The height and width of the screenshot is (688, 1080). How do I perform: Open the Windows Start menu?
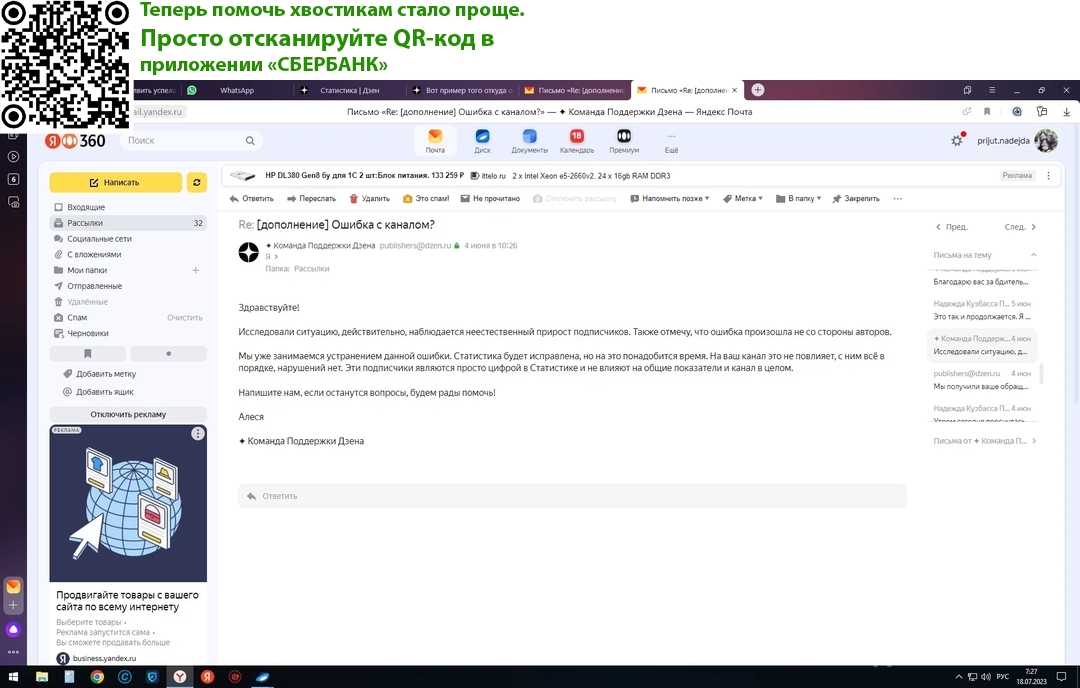point(13,677)
